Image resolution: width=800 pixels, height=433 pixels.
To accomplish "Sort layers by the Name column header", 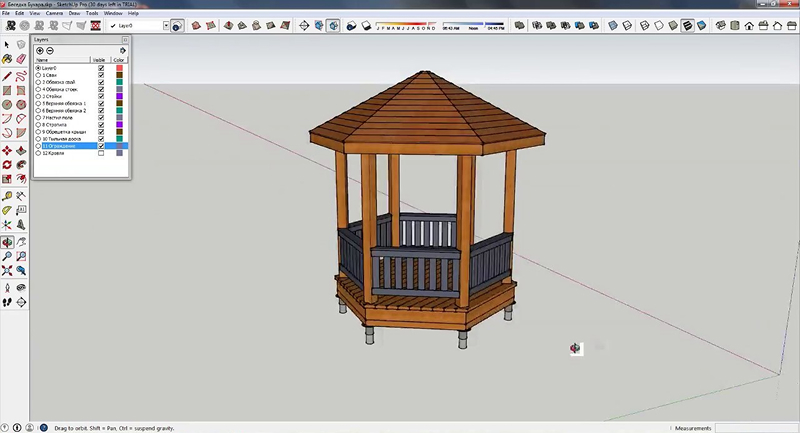I will tap(62, 60).
